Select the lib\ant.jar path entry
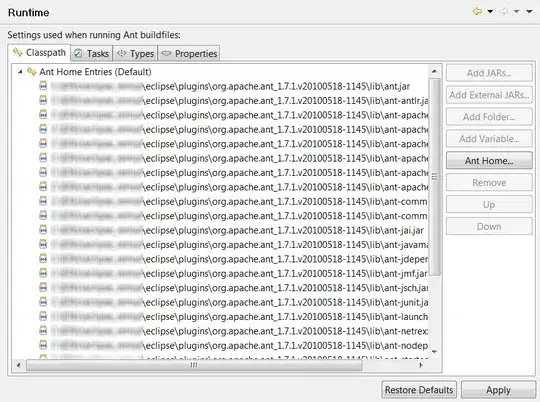The height and width of the screenshot is (402, 540). [x=230, y=86]
